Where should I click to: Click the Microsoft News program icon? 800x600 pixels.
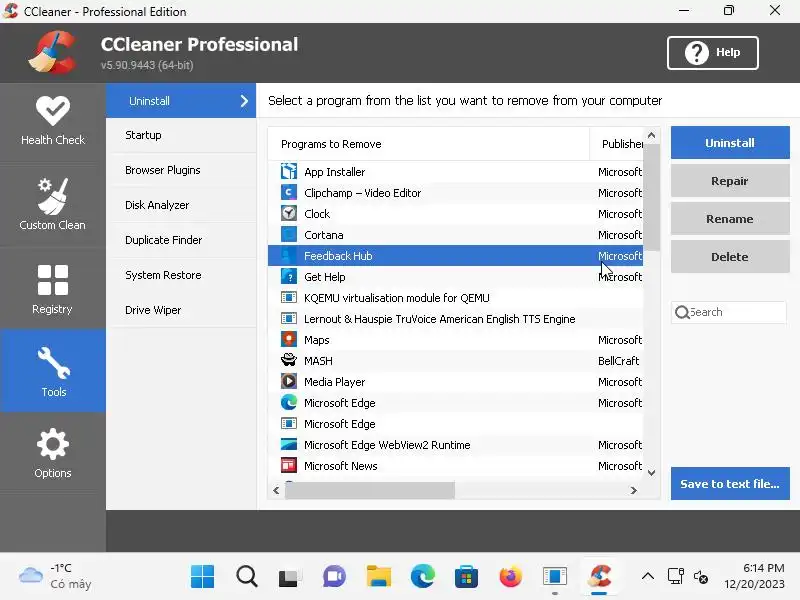[x=289, y=465]
